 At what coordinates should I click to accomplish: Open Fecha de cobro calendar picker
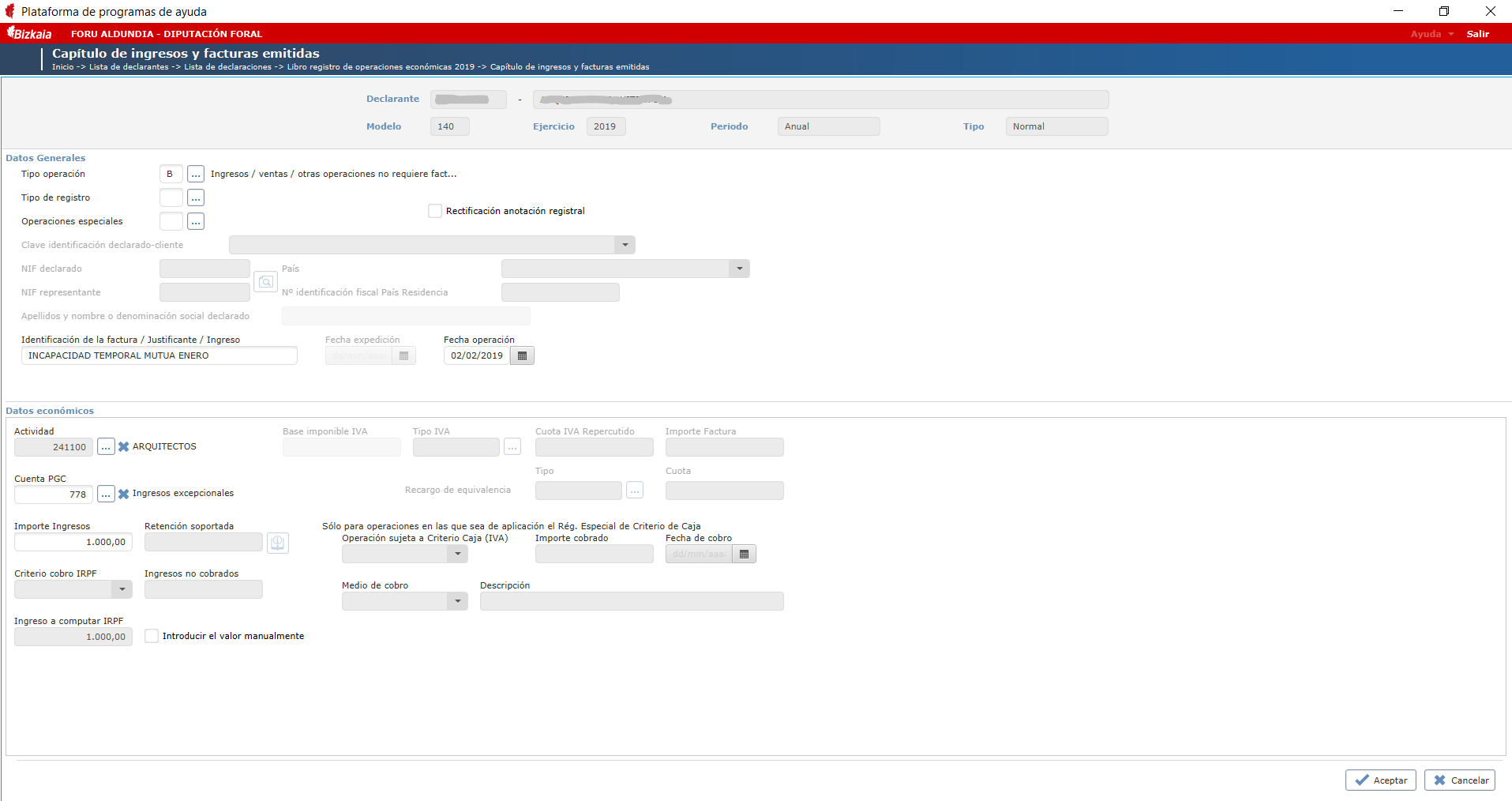click(744, 554)
